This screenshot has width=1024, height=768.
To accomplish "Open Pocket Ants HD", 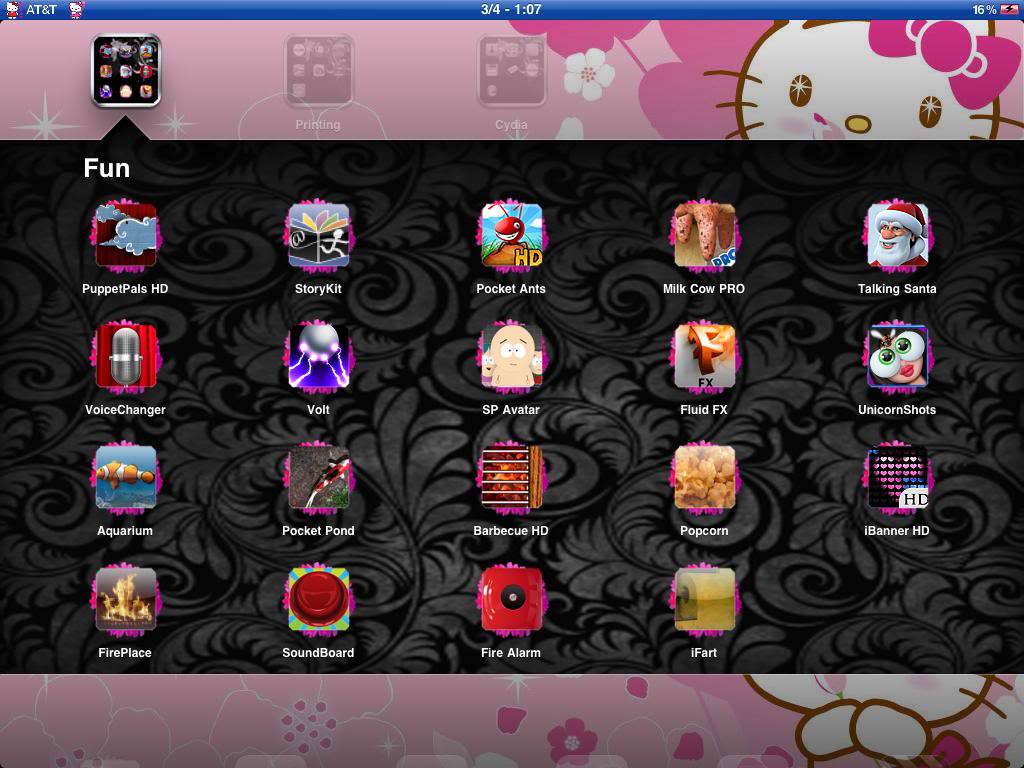I will pos(511,236).
